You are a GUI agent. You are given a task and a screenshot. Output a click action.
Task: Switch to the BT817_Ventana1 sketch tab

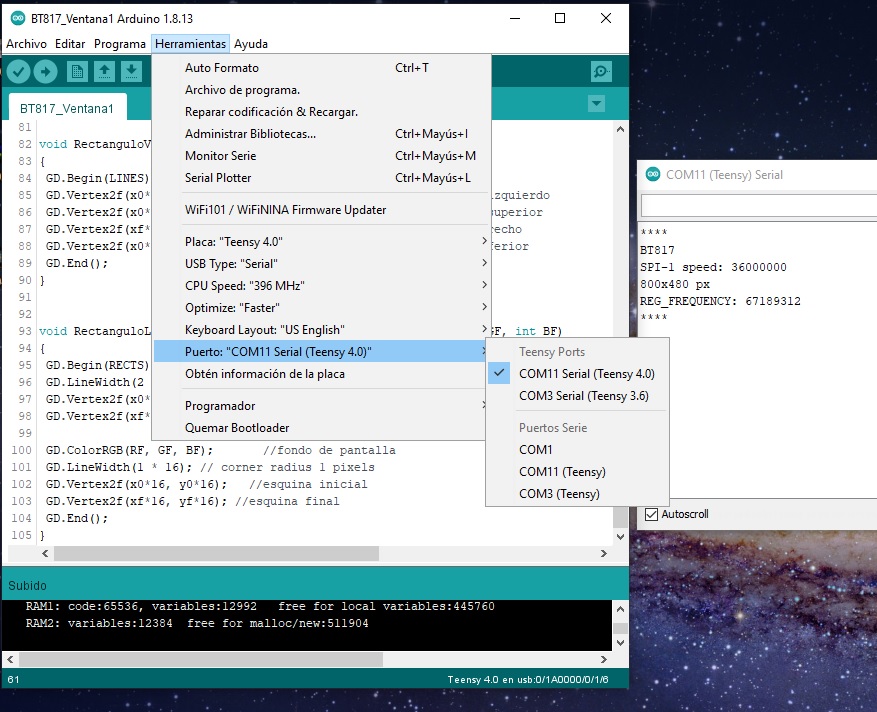click(67, 108)
